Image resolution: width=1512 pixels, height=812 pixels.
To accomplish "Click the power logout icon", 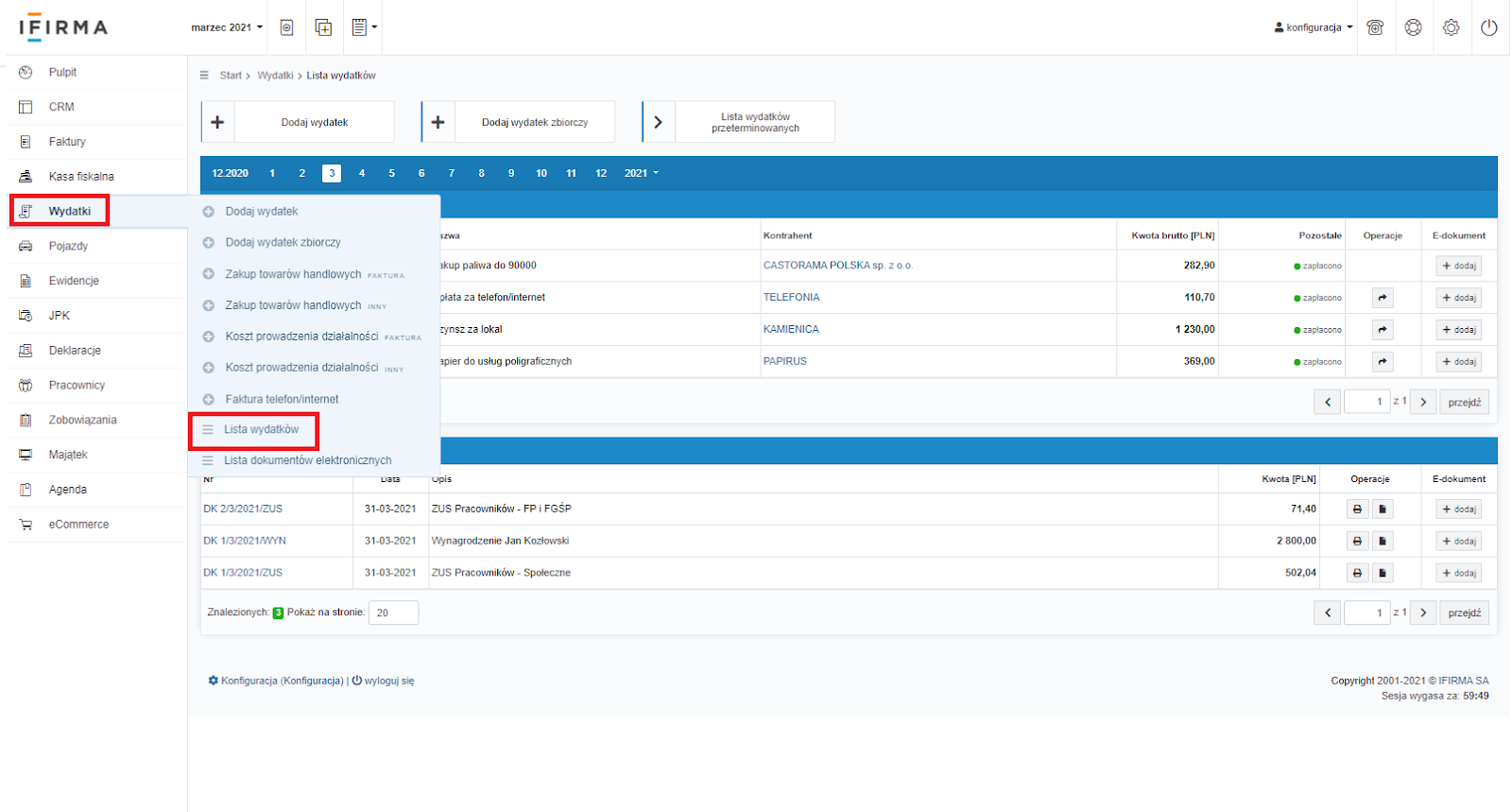I will pos(1488,27).
